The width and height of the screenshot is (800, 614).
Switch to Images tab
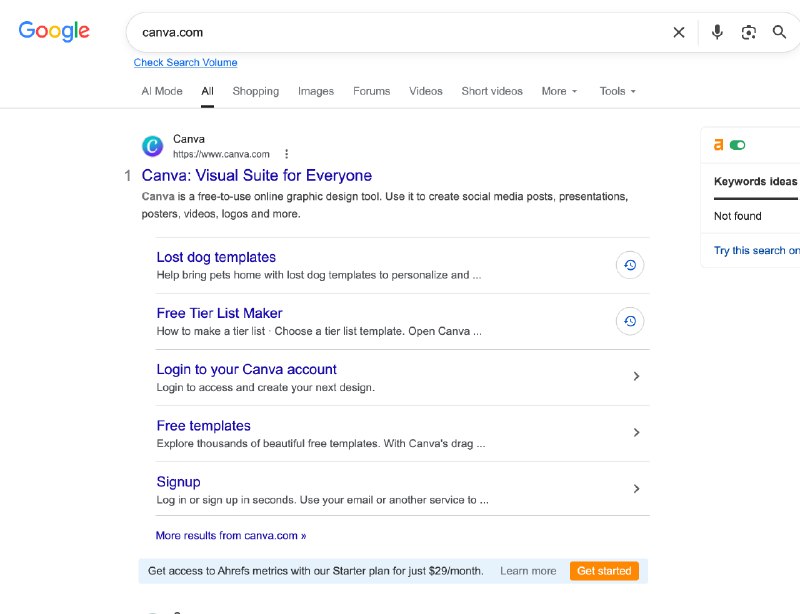click(x=316, y=91)
